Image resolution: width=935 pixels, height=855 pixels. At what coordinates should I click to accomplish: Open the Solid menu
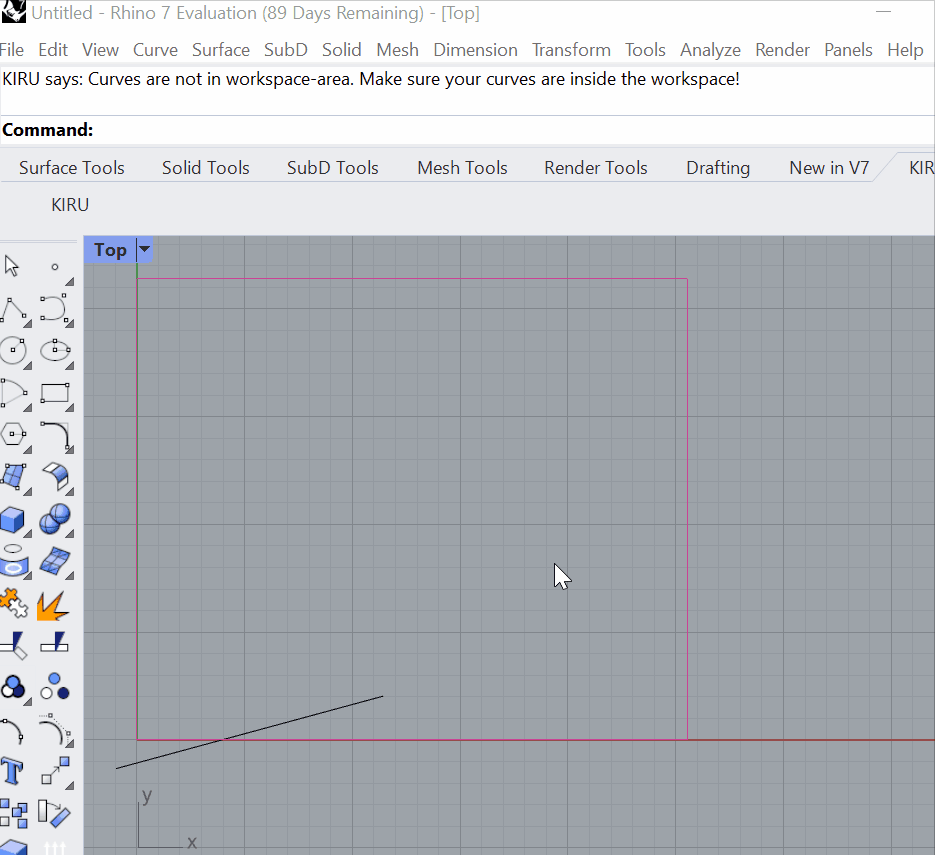coord(342,49)
